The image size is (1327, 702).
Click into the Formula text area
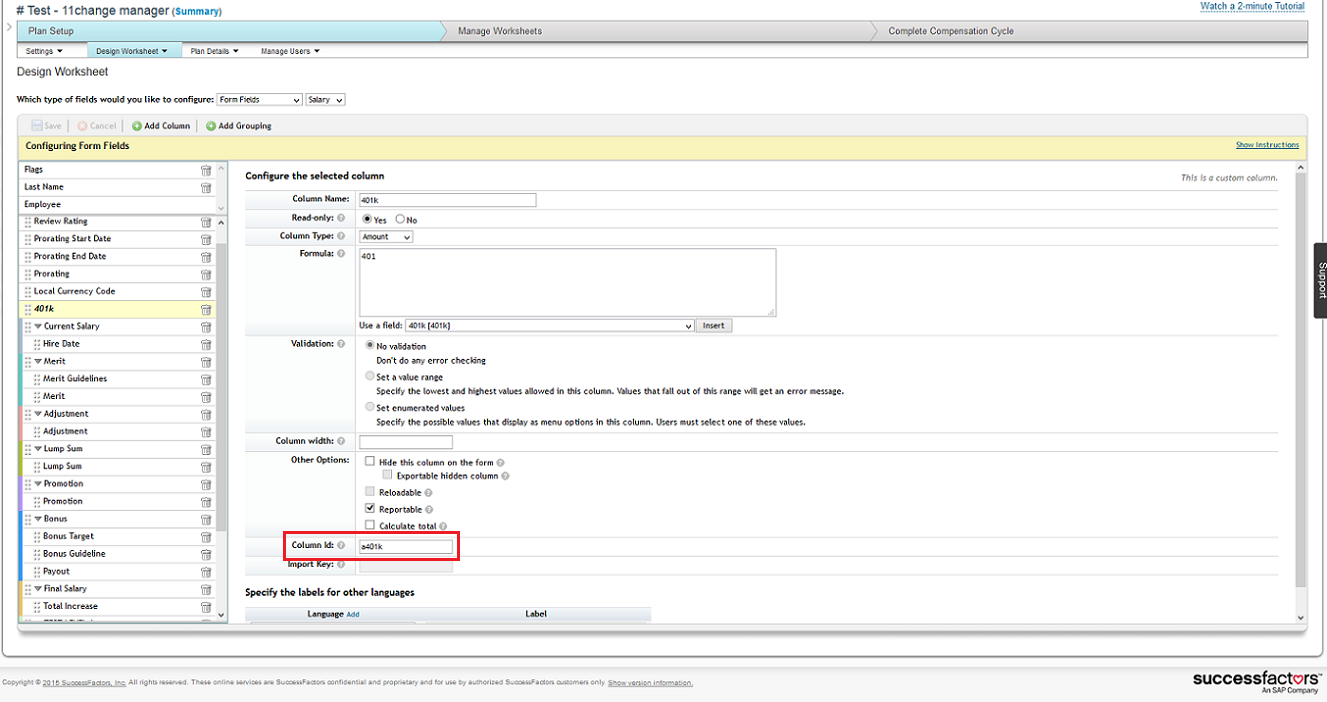click(567, 282)
